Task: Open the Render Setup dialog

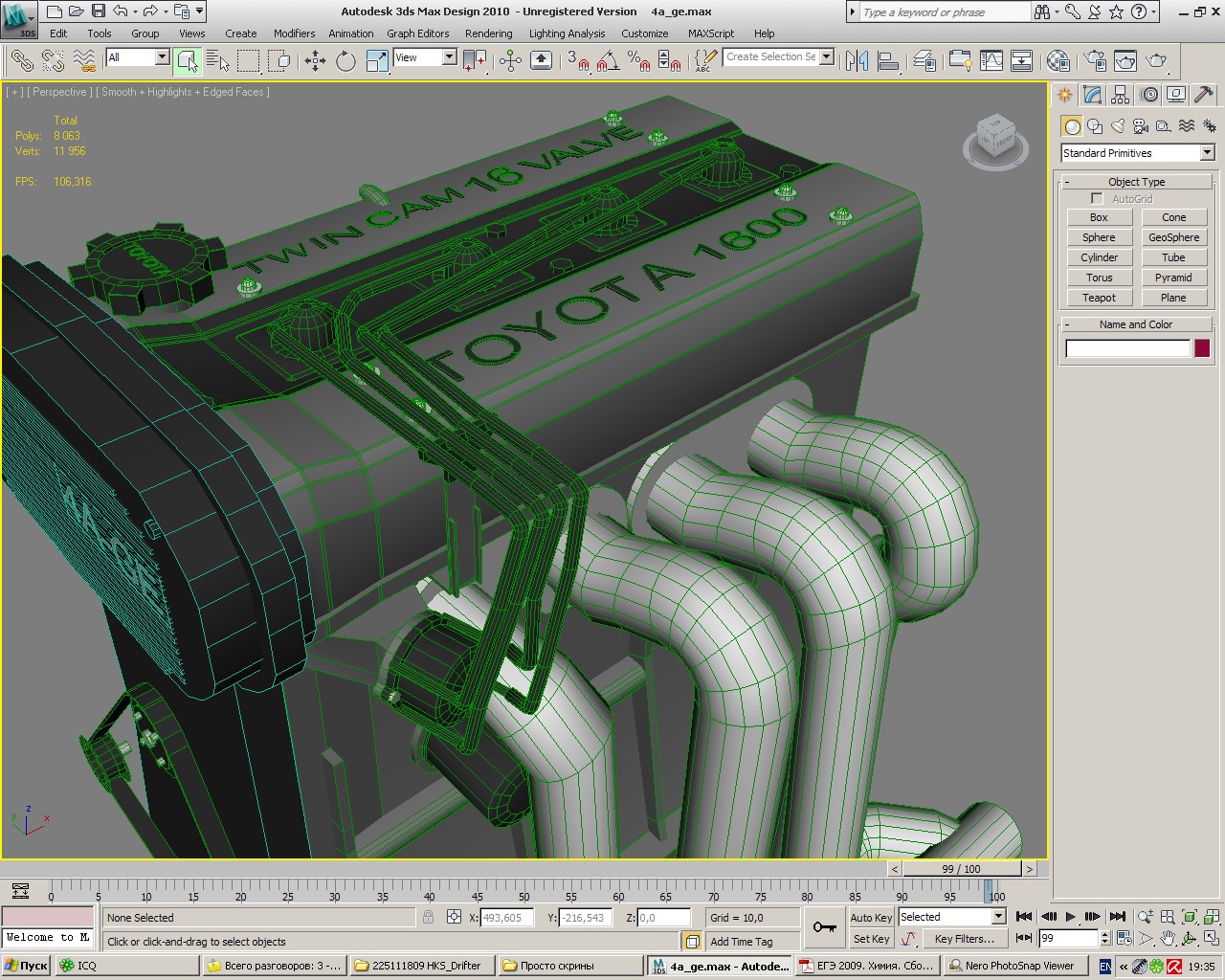Action: coord(1095,60)
